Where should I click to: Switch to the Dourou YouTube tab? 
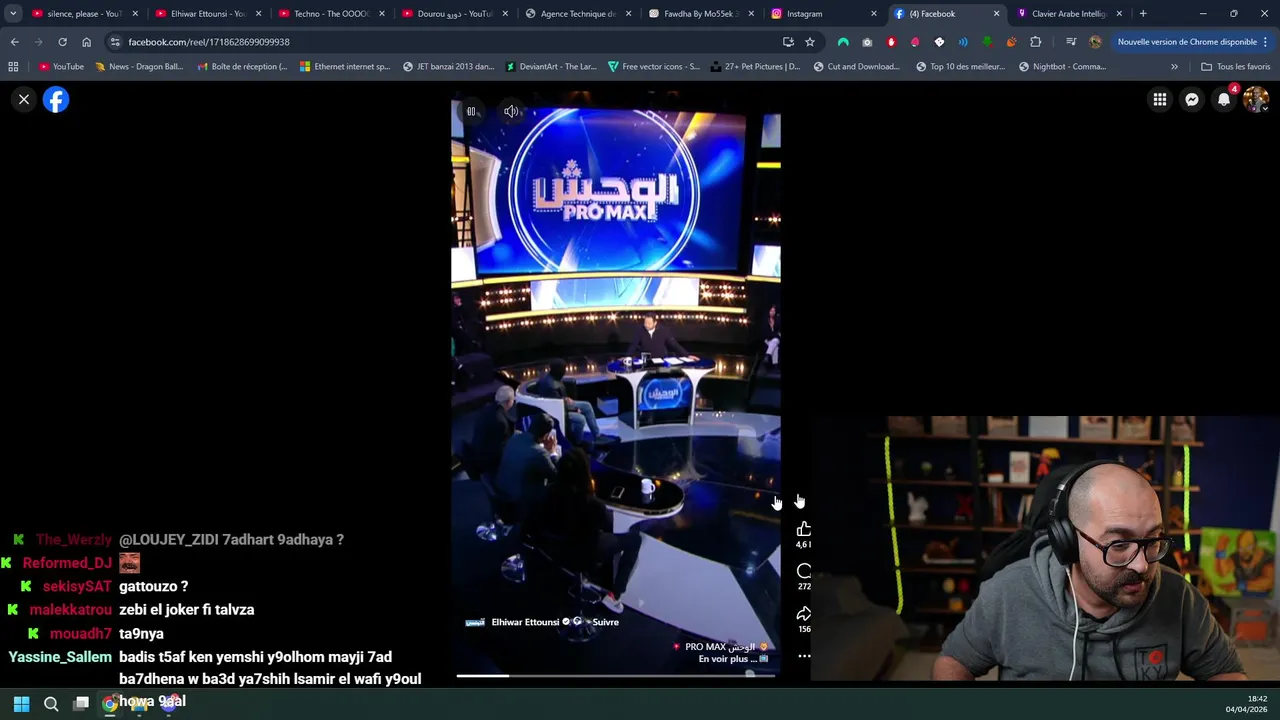tap(454, 14)
